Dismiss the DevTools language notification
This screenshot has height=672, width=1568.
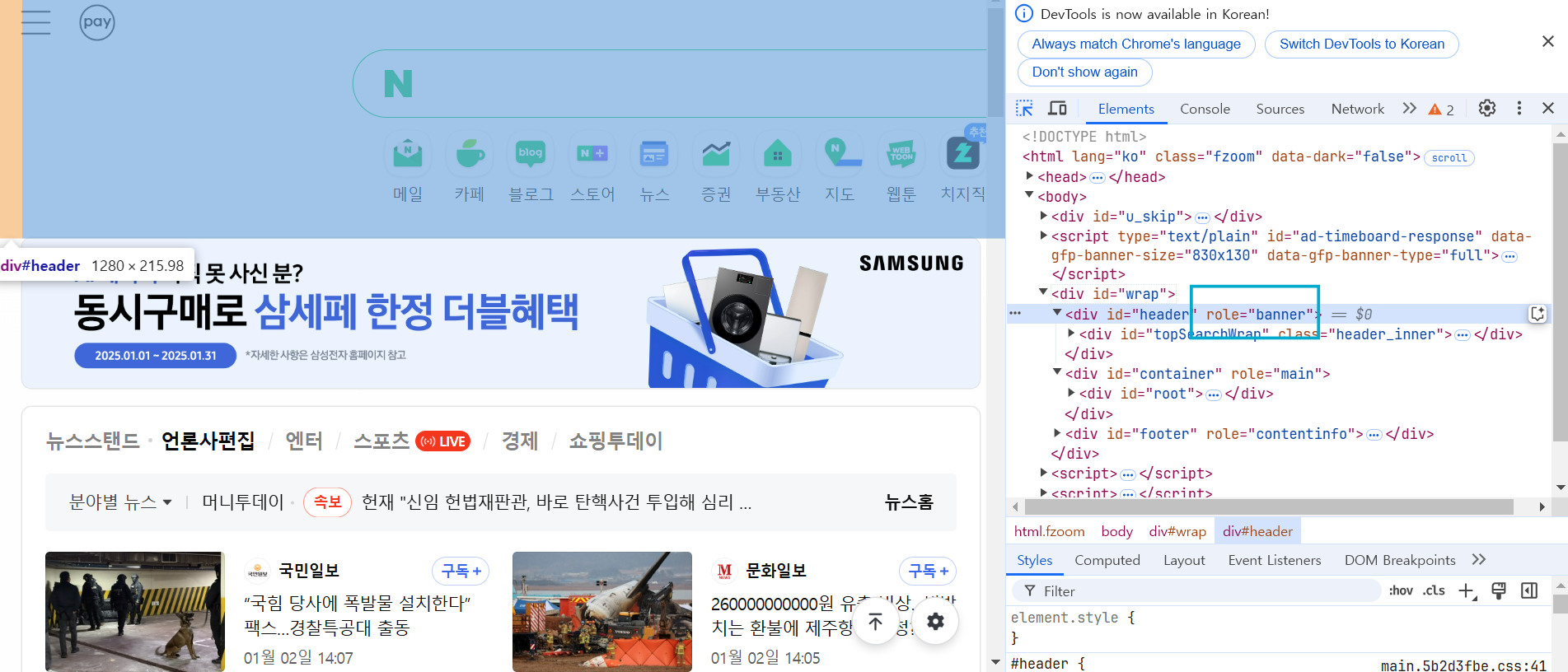click(x=1548, y=41)
